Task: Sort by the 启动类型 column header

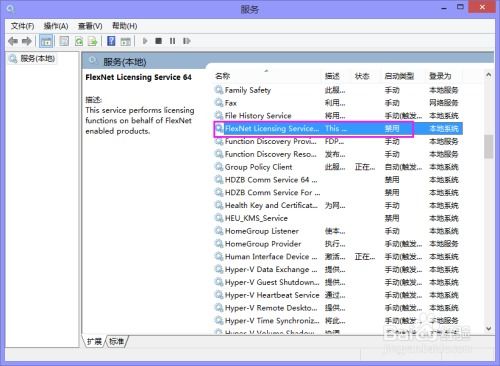Action: [x=399, y=76]
